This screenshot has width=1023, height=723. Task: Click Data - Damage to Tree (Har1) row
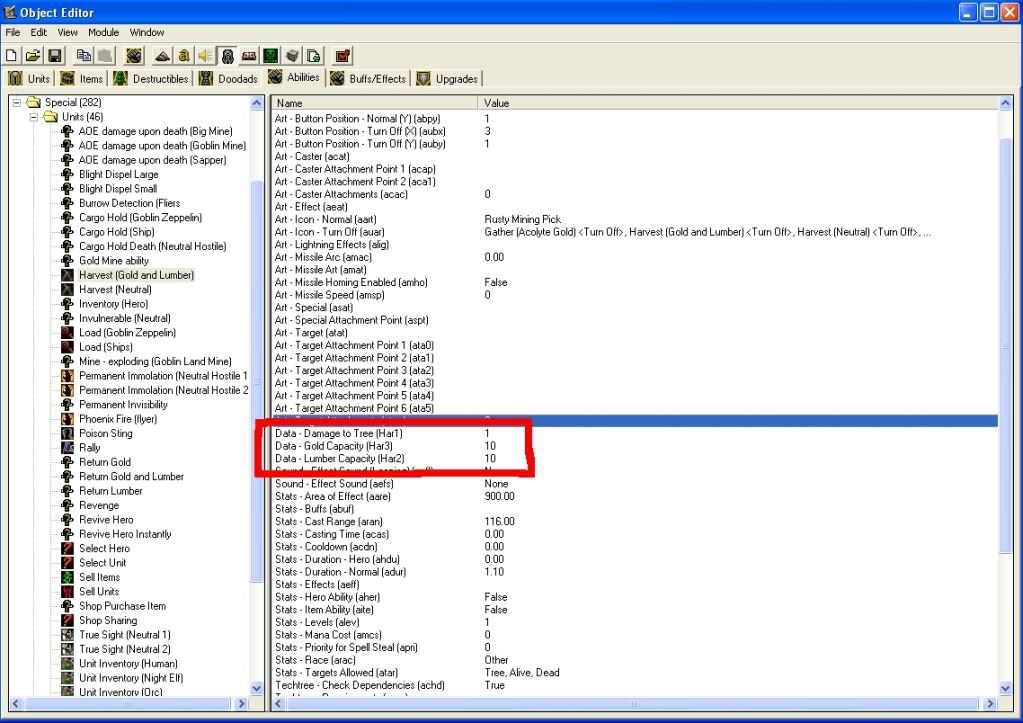pos(635,433)
